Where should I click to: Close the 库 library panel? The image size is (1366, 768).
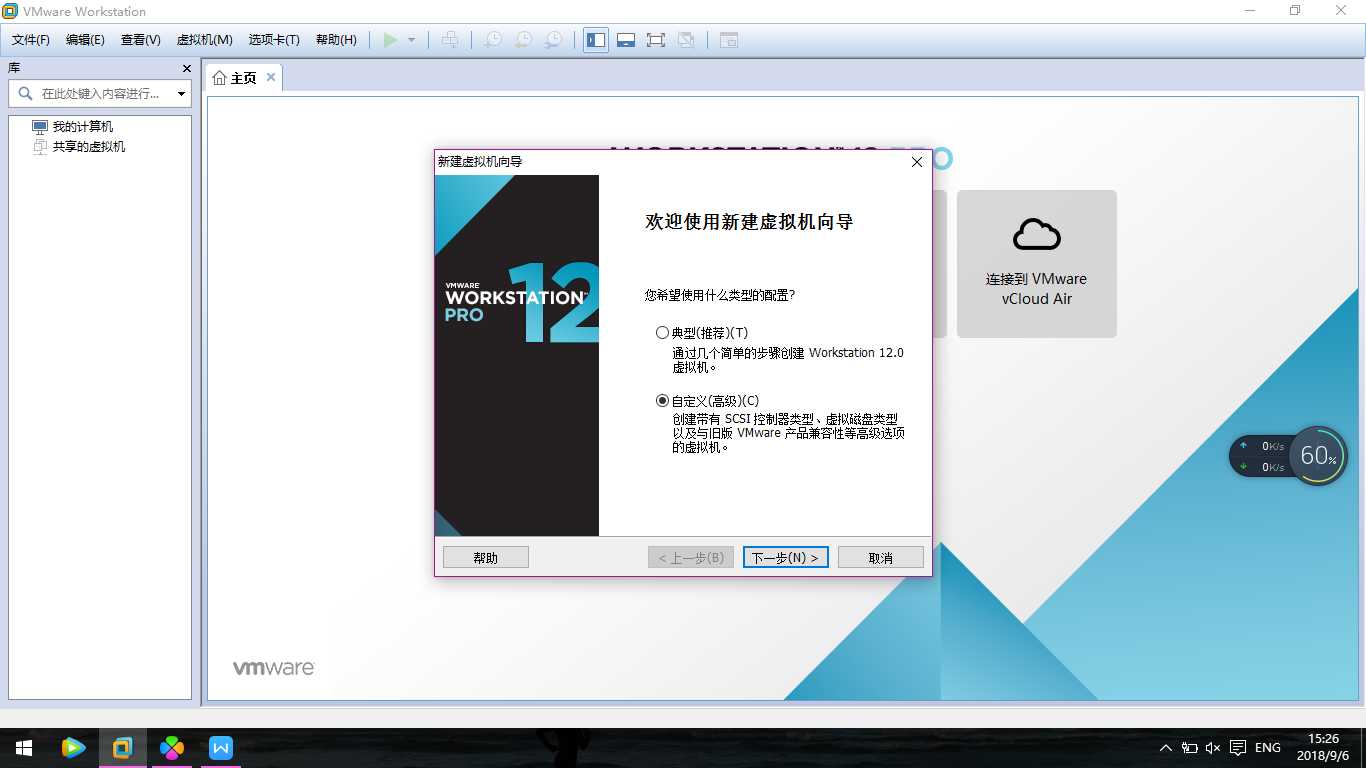[186, 68]
